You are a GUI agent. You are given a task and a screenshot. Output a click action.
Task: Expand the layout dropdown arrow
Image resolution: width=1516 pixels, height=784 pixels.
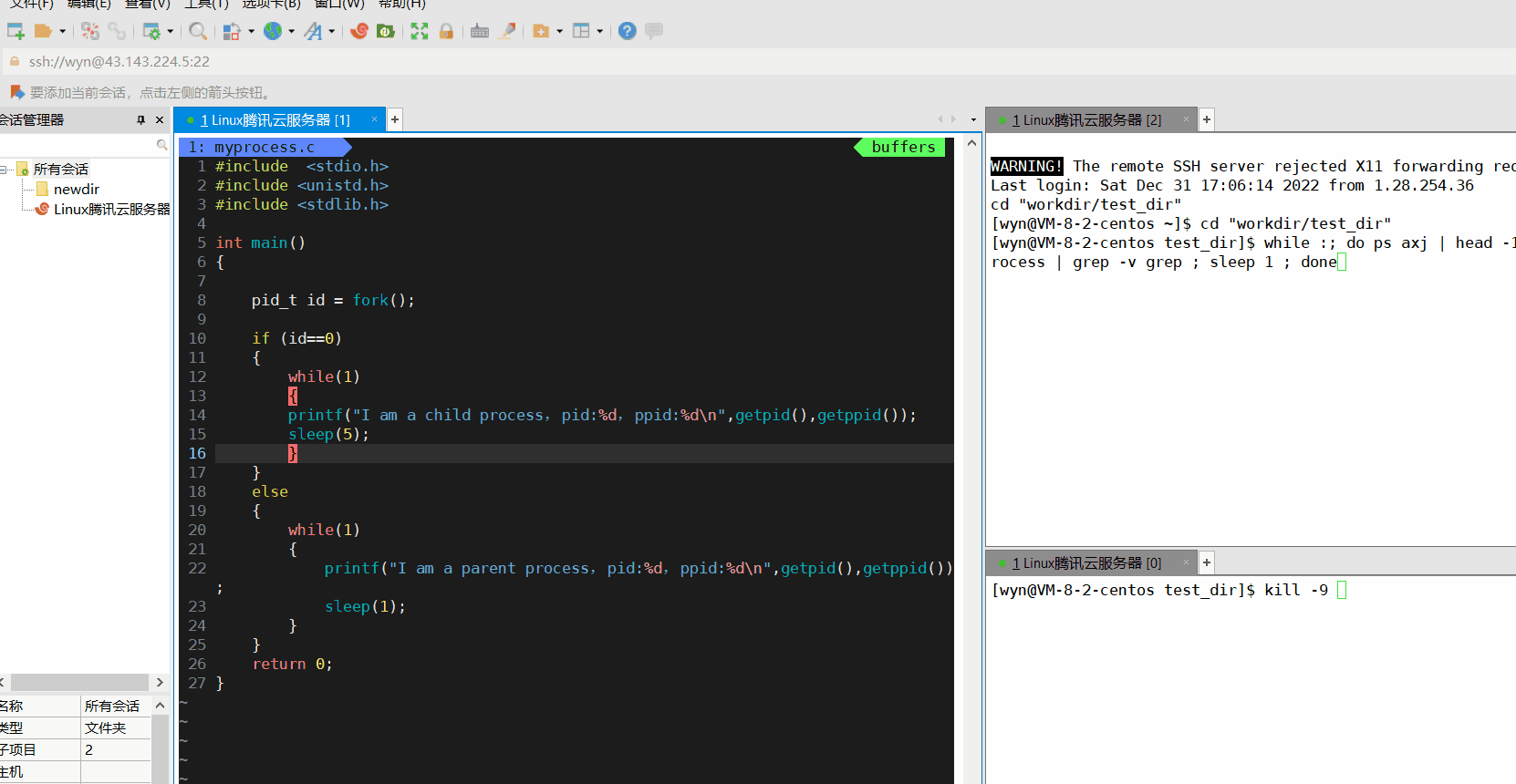[x=599, y=32]
